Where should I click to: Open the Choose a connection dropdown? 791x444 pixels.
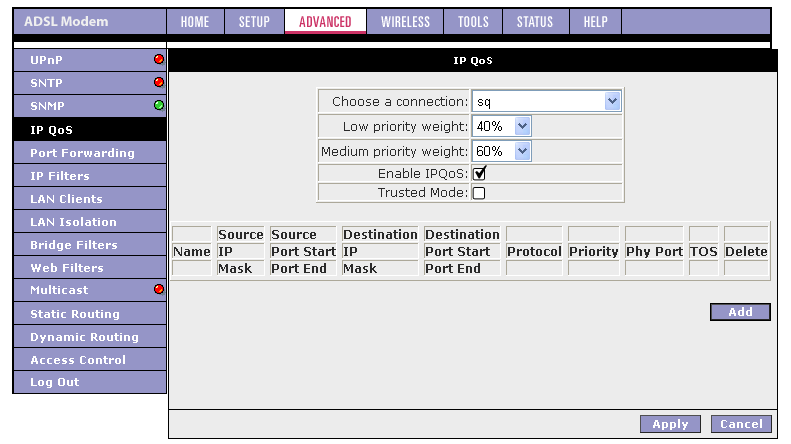point(546,101)
